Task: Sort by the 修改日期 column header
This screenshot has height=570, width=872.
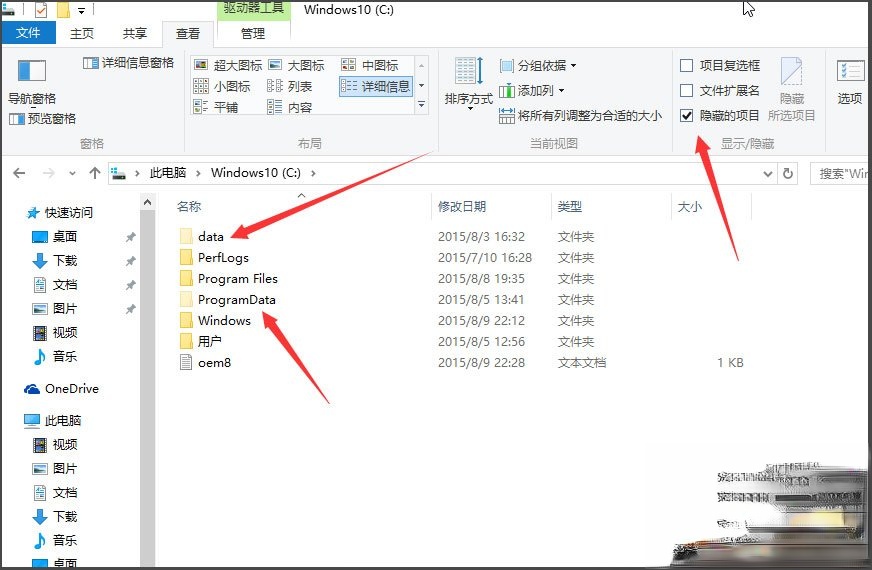Action: pyautogui.click(x=462, y=206)
